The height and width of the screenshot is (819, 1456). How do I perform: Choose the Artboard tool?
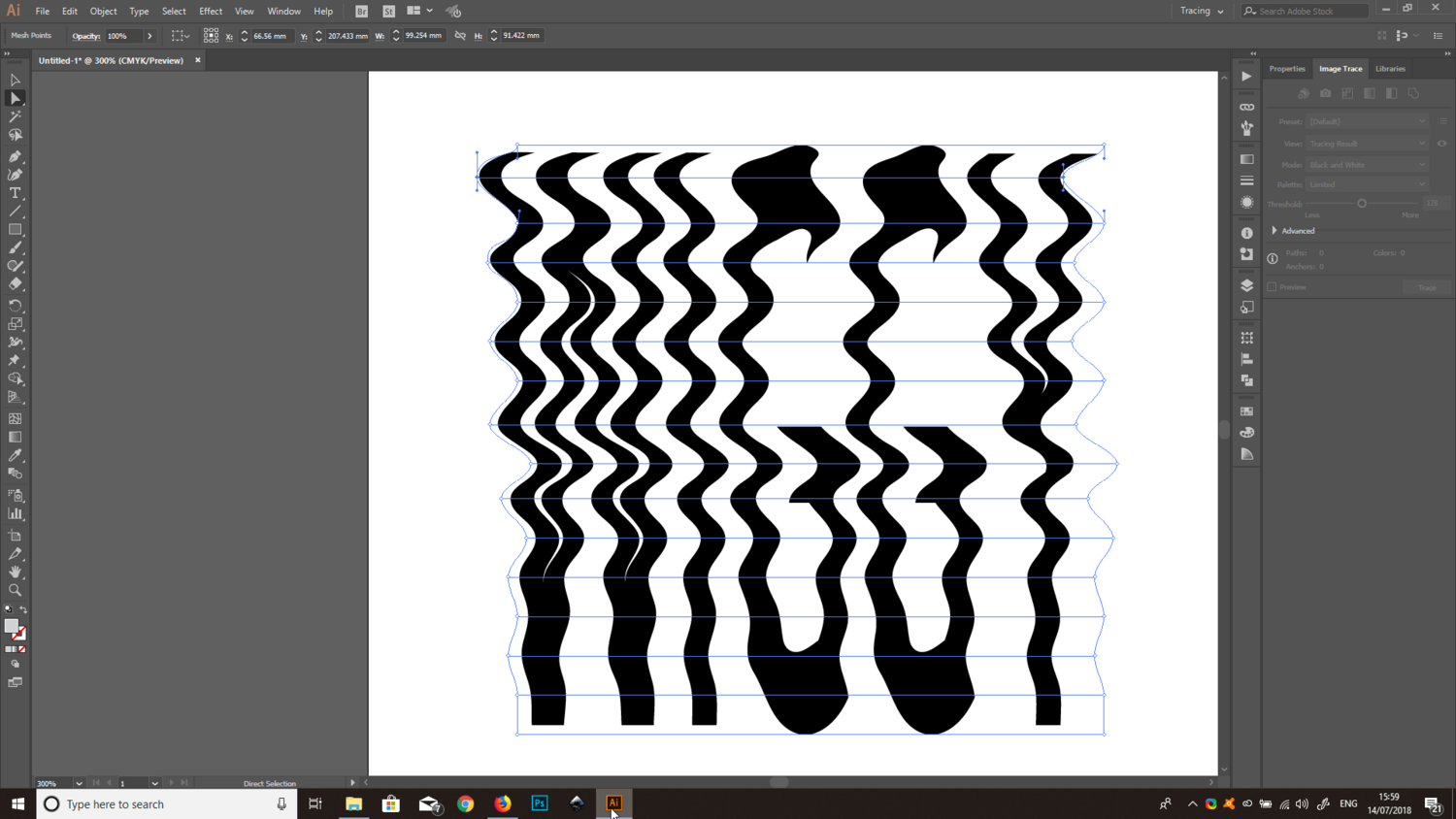point(15,536)
